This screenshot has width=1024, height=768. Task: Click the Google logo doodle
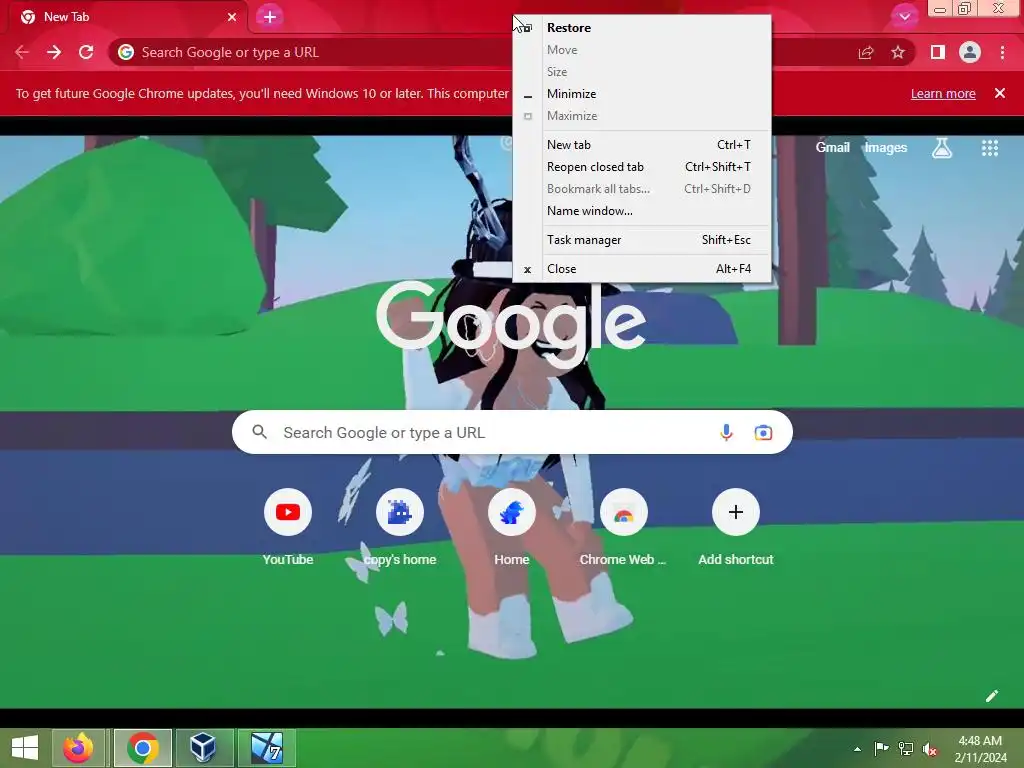tap(511, 324)
